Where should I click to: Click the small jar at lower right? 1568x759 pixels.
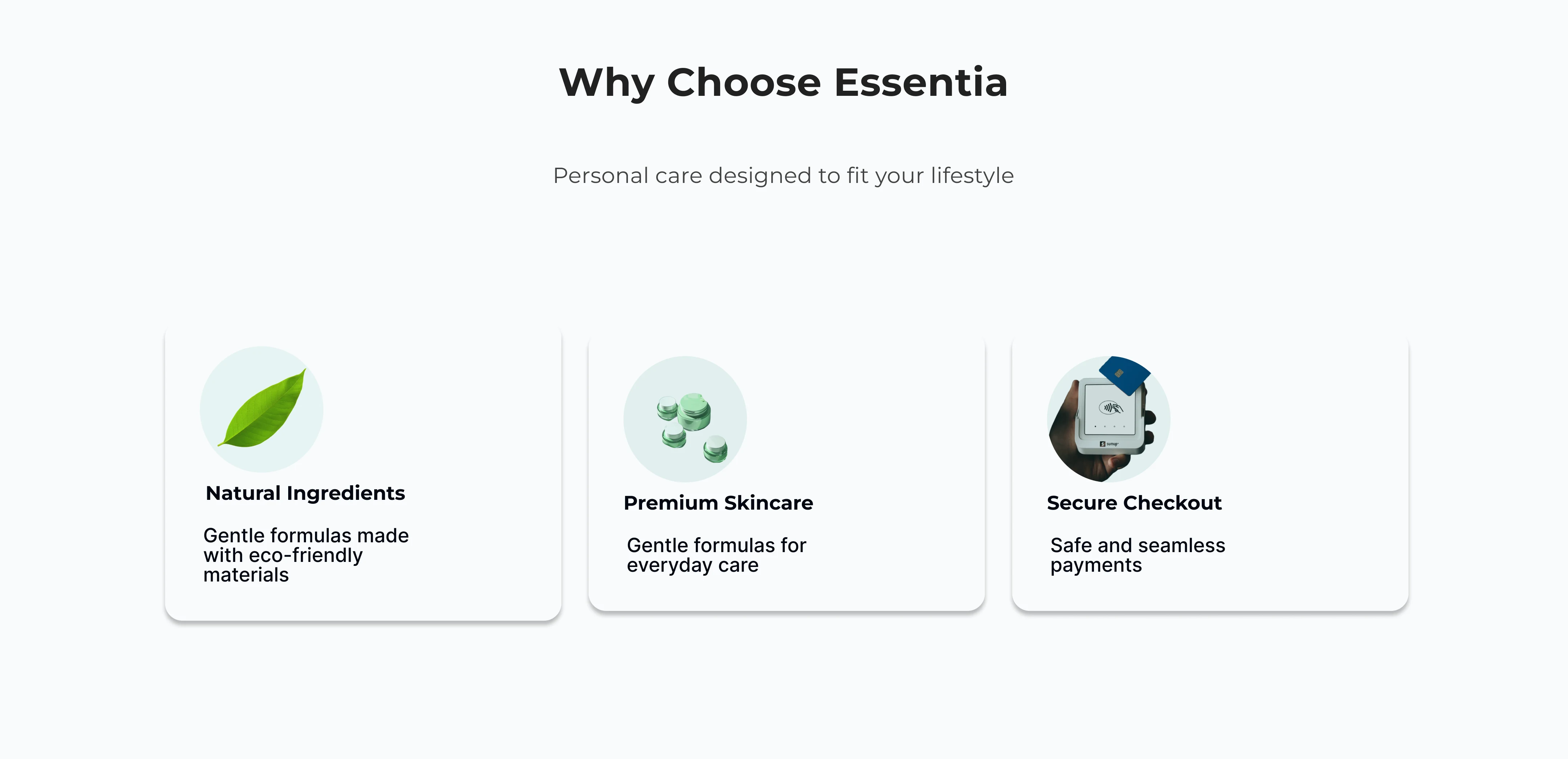pyautogui.click(x=715, y=449)
